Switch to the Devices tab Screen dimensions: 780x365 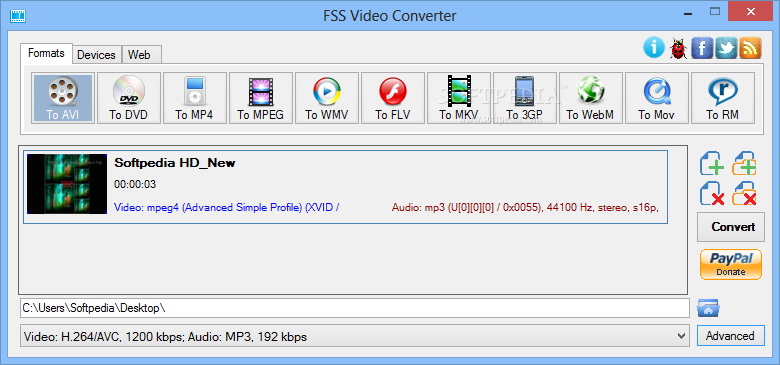click(x=97, y=55)
